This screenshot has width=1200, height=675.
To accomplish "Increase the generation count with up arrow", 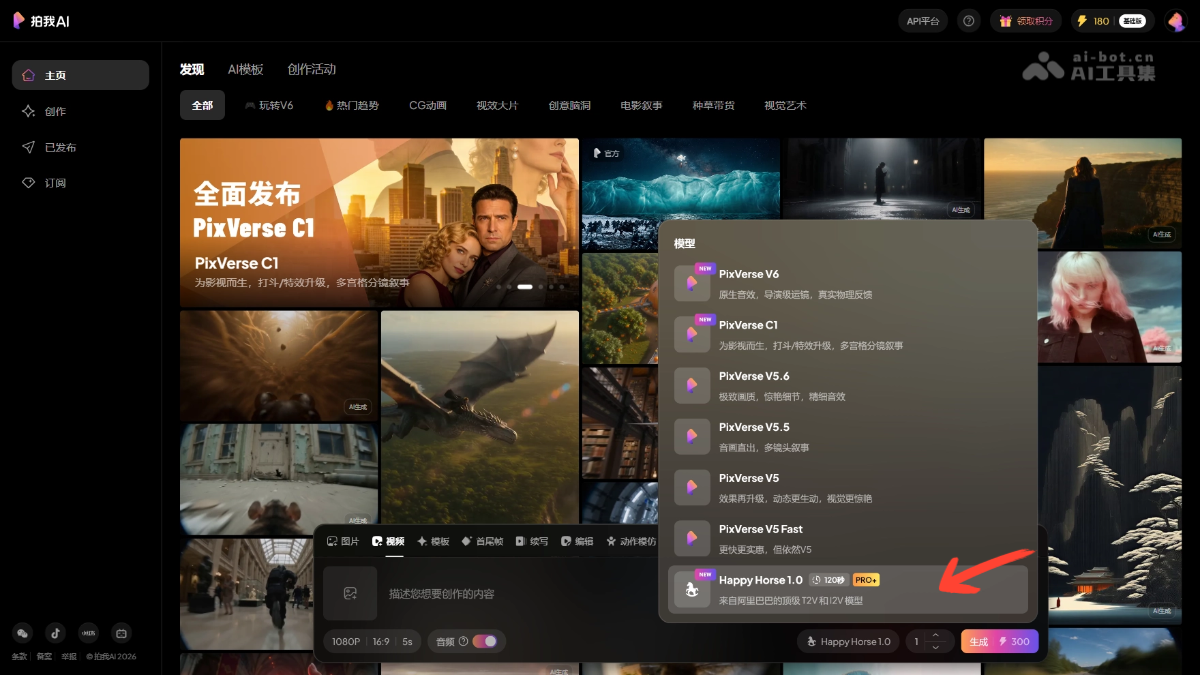I will [935, 635].
